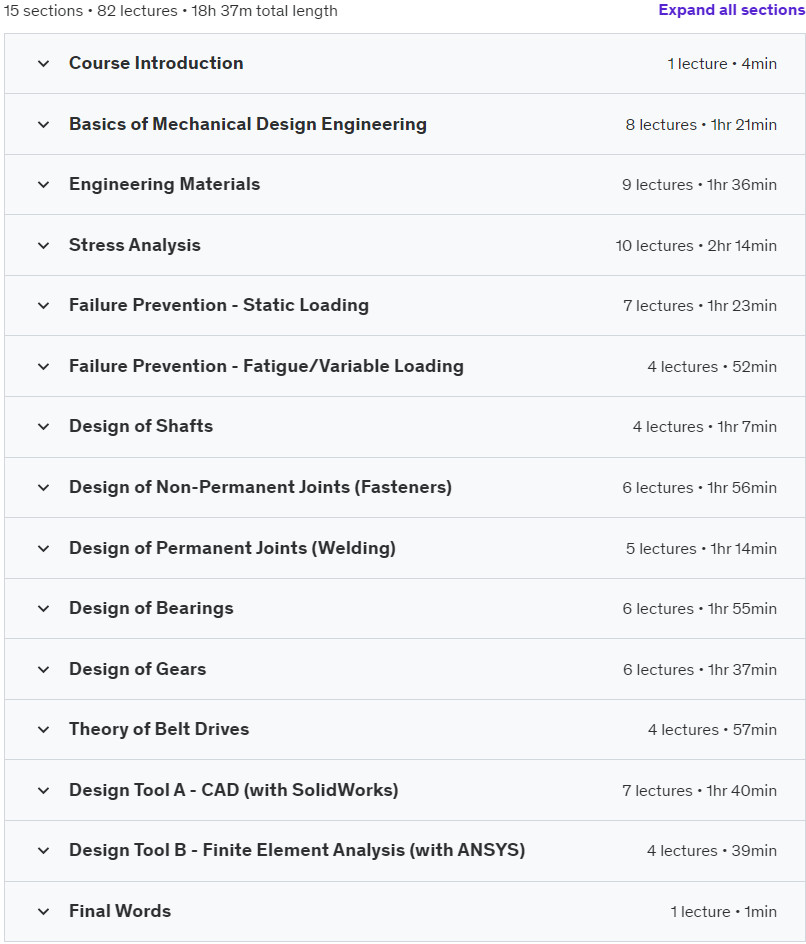Expand Design of Shafts chevron
806x944 pixels.
click(43, 427)
